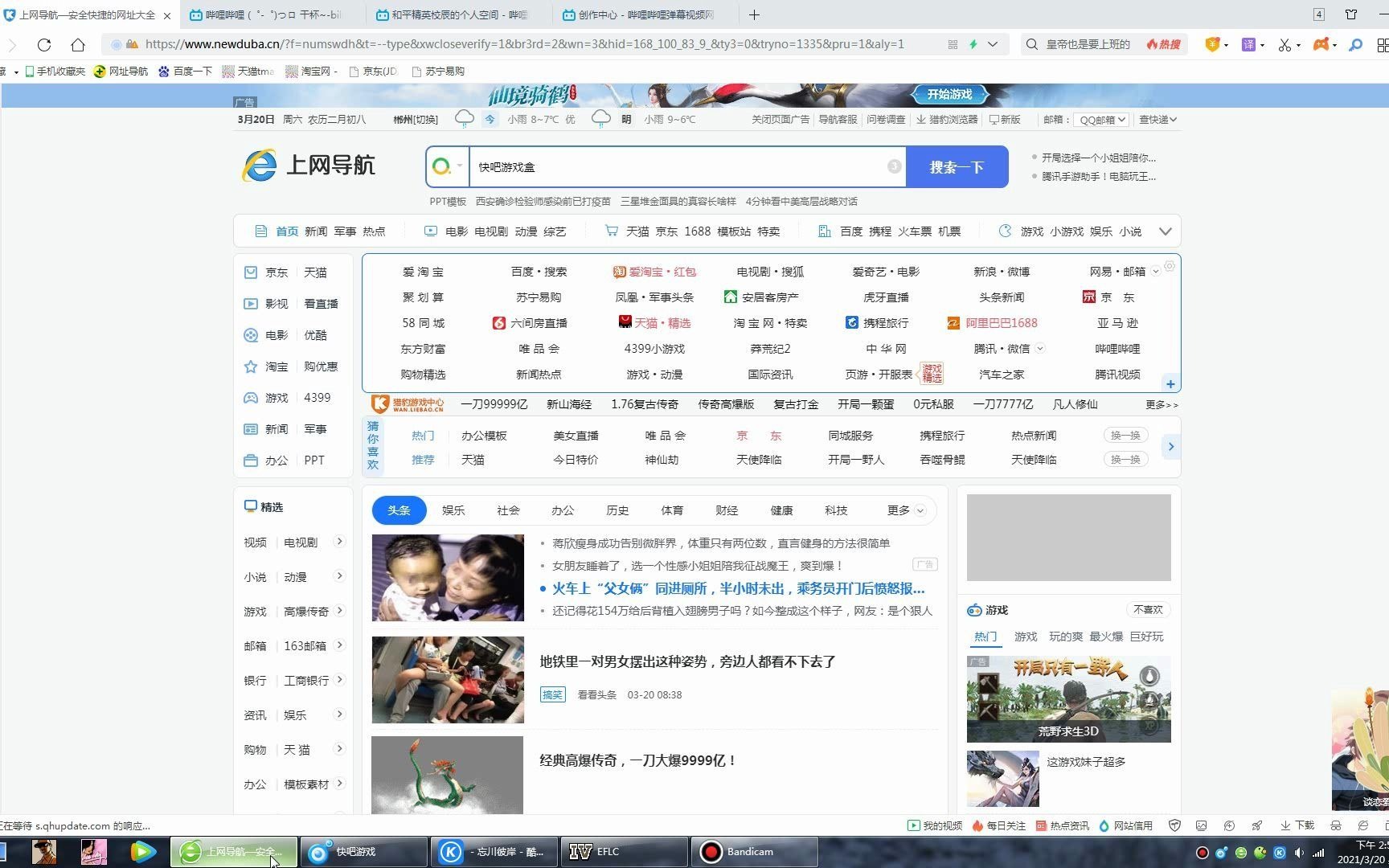The height and width of the screenshot is (868, 1389).
Task: Open a new browser tab with plus
Action: click(x=754, y=14)
